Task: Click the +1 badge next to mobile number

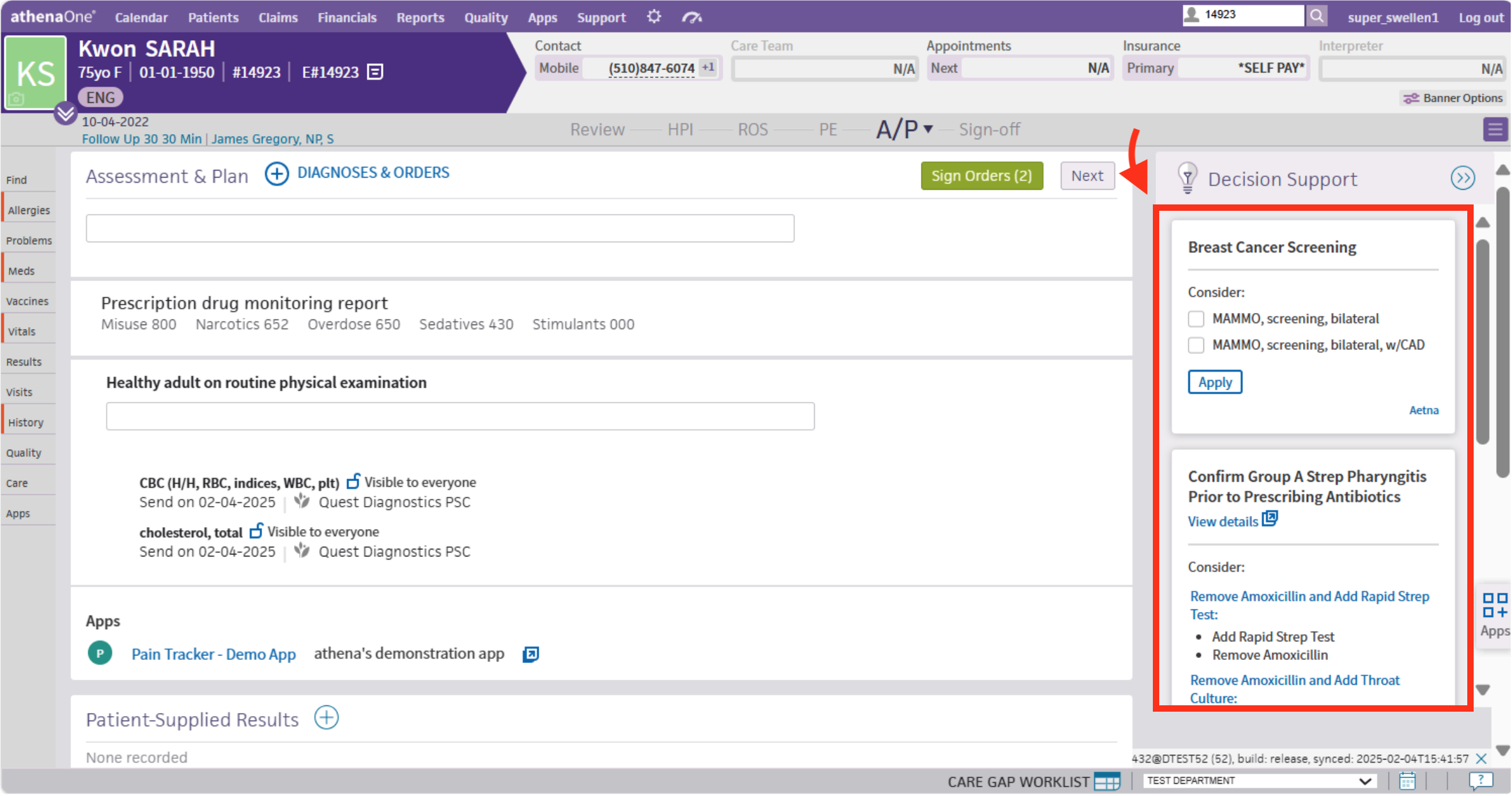Action: click(708, 67)
